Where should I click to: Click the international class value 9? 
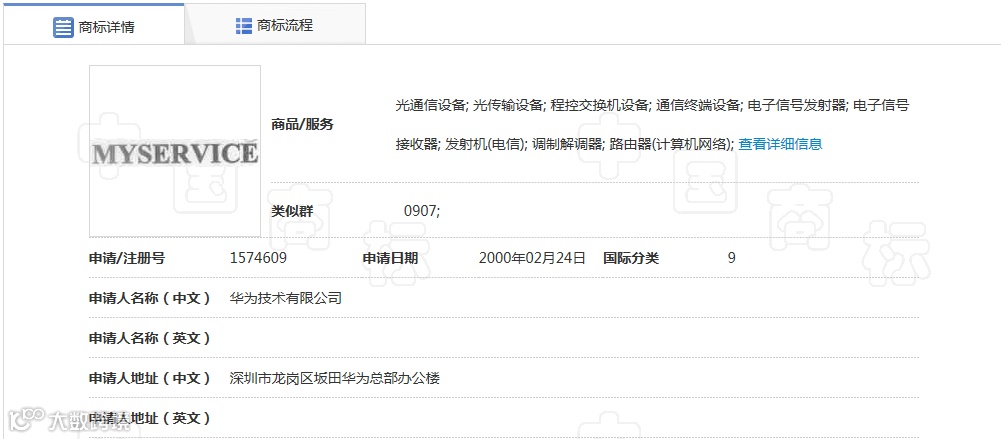pyautogui.click(x=732, y=258)
